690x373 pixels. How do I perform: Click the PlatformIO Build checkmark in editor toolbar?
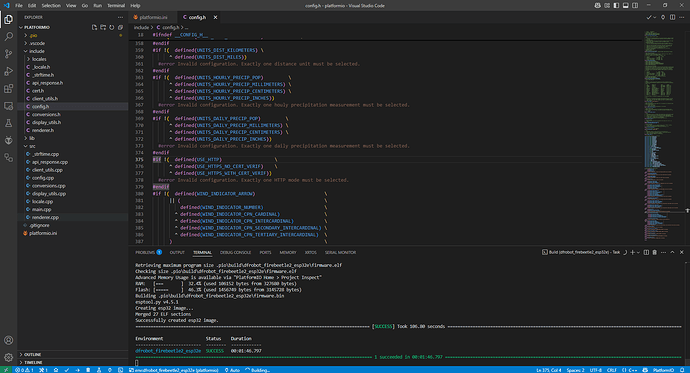649,17
